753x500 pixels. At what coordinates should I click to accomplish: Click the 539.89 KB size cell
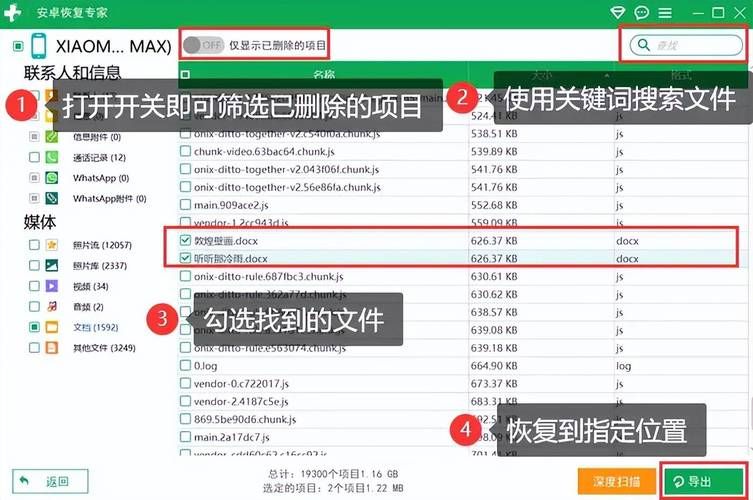coord(494,152)
